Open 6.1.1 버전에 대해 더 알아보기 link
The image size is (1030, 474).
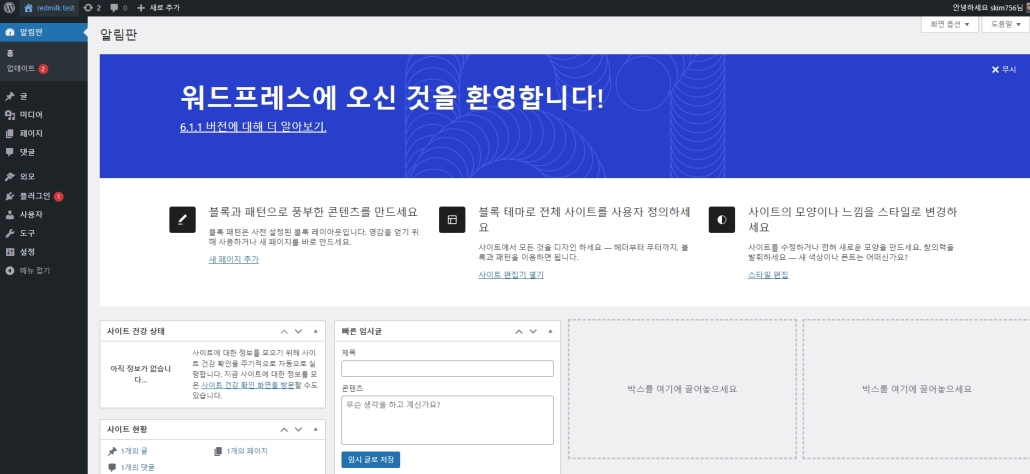[x=253, y=127]
